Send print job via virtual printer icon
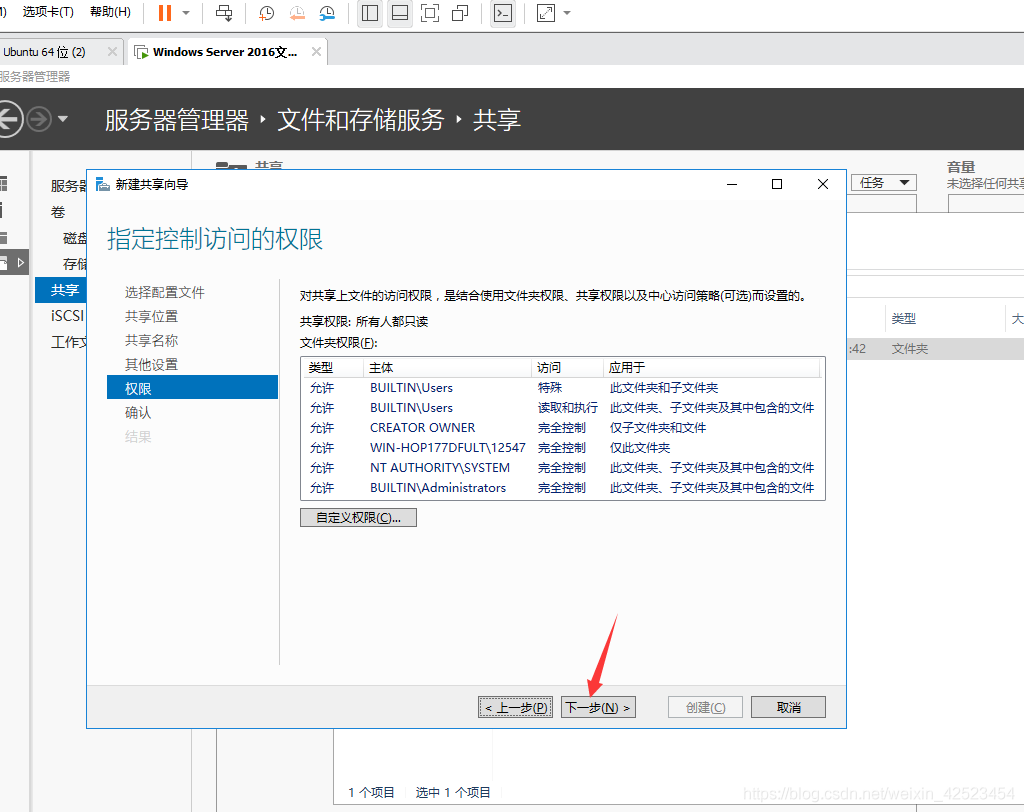Viewport: 1024px width, 812px height. click(225, 13)
